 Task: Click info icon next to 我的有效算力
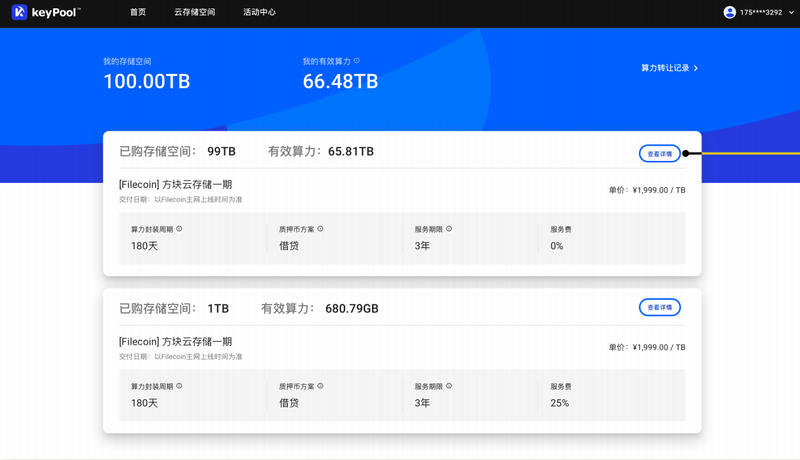pos(357,61)
